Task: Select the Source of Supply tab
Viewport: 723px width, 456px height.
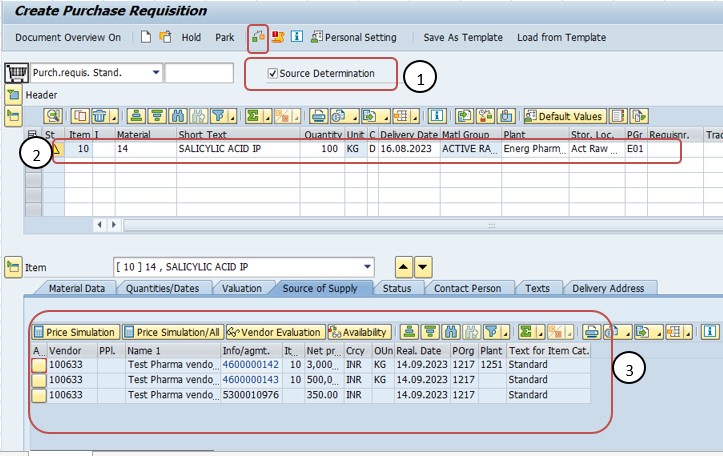Action: 320,288
